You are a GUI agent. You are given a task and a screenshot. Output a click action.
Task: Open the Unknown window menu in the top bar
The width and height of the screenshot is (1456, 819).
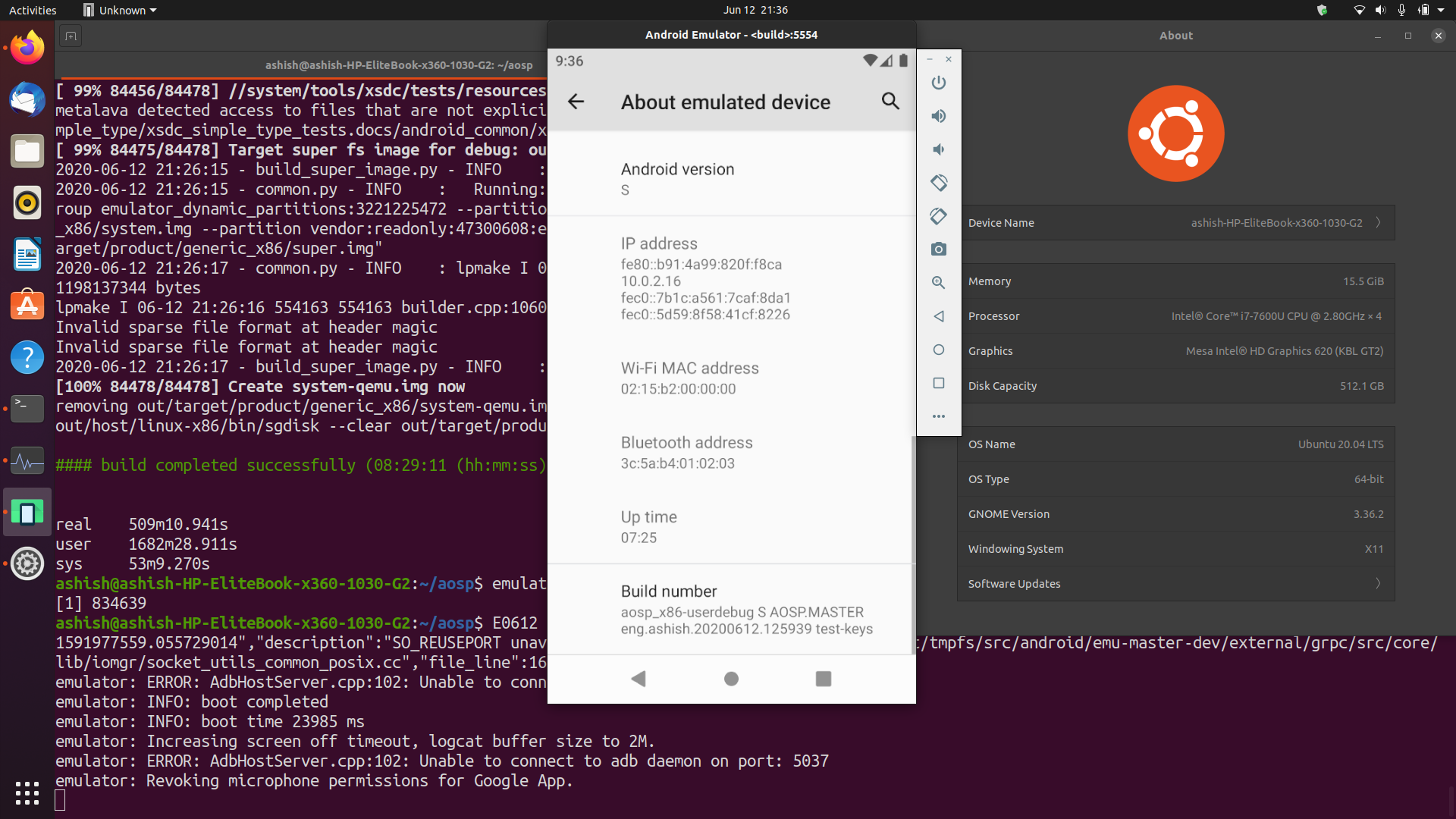point(118,10)
